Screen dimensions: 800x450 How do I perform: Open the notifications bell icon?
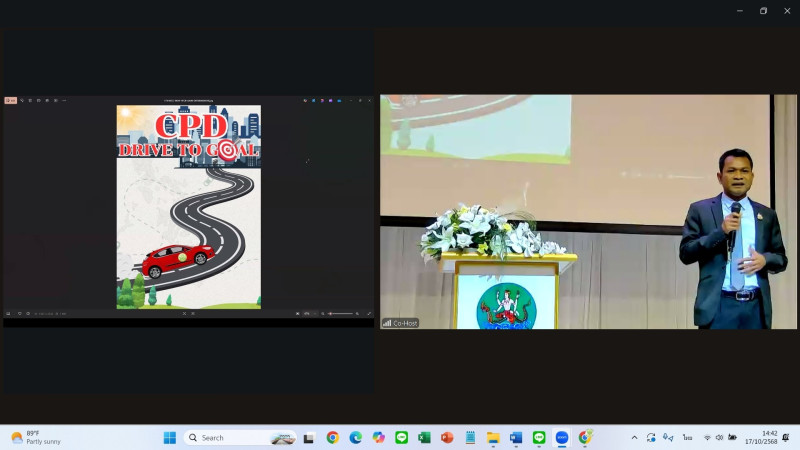pos(786,437)
